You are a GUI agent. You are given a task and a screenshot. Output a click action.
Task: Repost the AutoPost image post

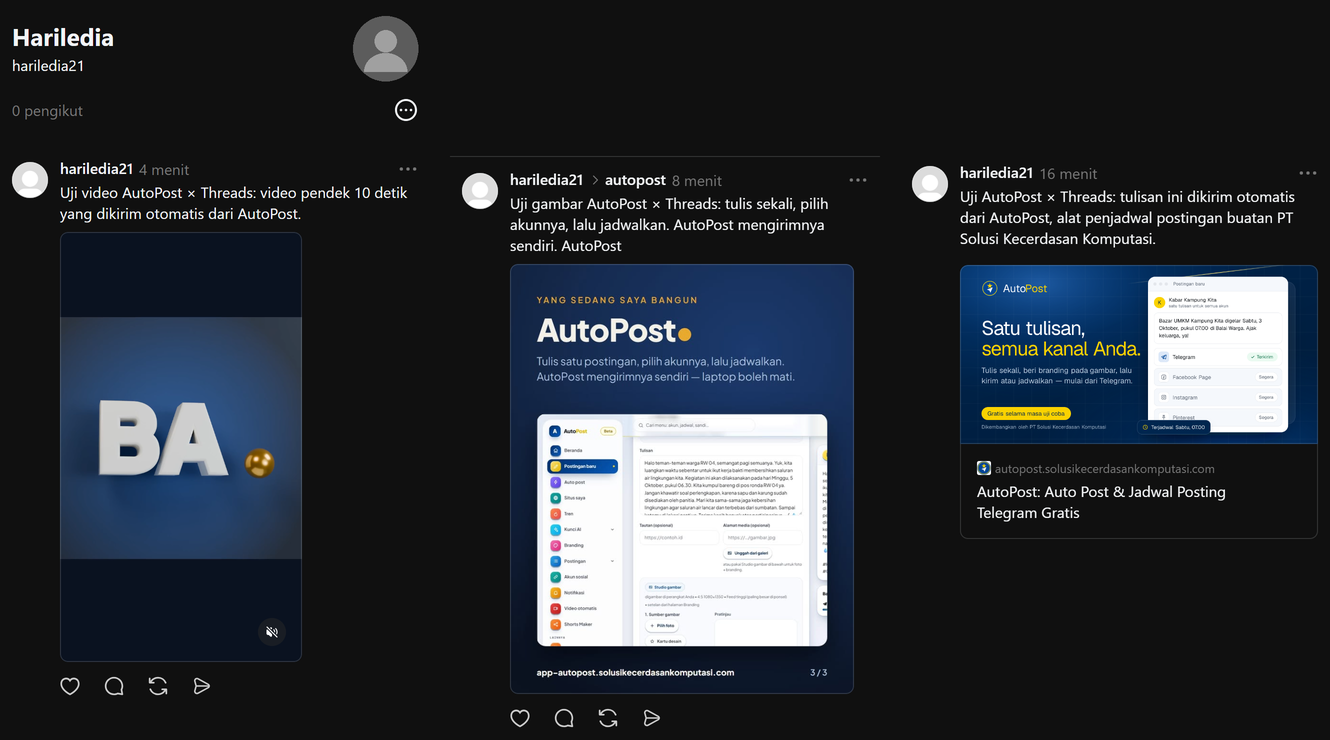coord(608,718)
